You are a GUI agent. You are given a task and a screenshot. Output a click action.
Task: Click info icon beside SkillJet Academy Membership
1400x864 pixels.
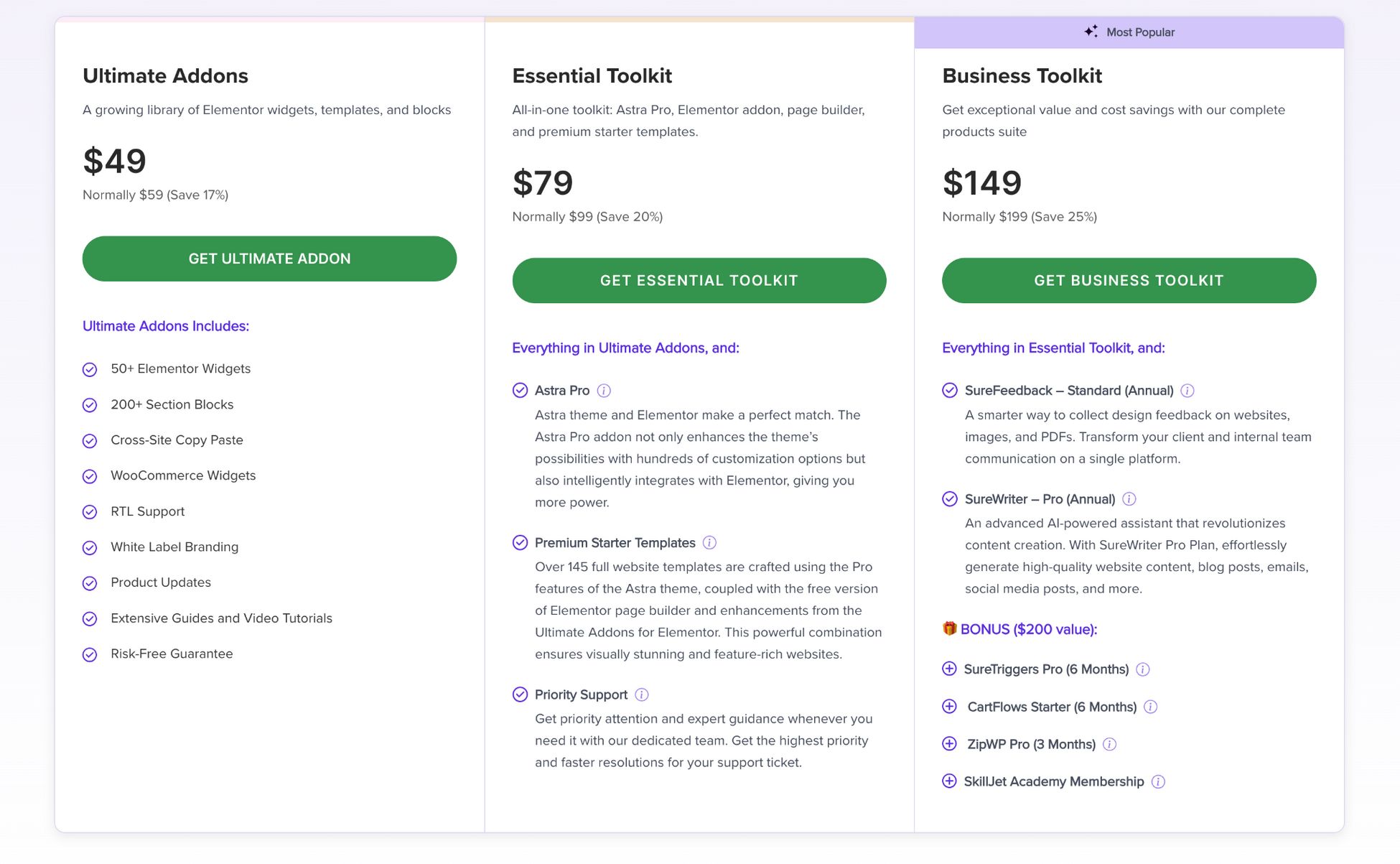tap(1158, 781)
